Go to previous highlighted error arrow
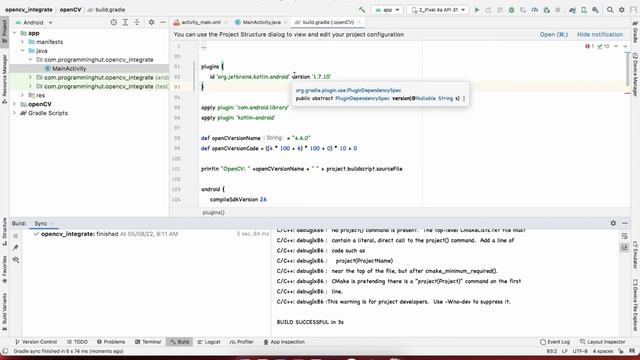 [x=616, y=46]
